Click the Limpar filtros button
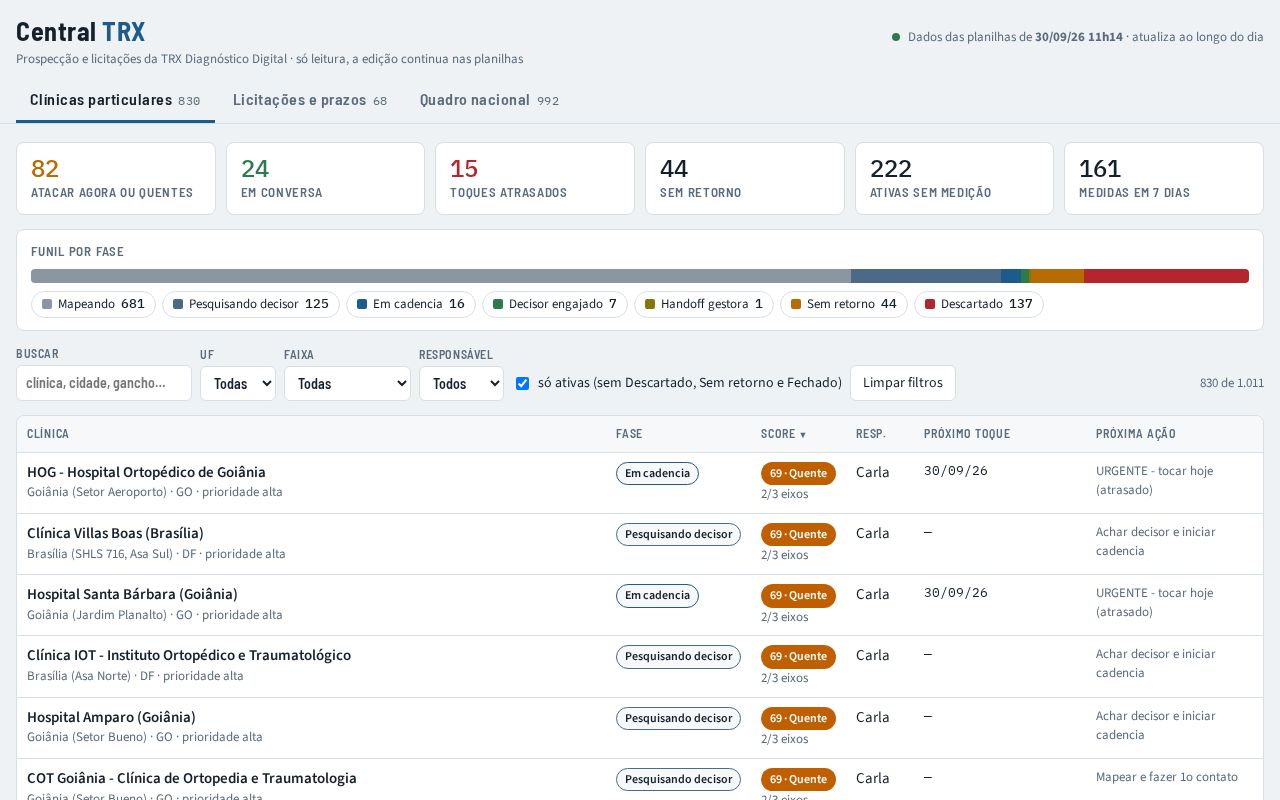The image size is (1280, 800). pos(903,383)
